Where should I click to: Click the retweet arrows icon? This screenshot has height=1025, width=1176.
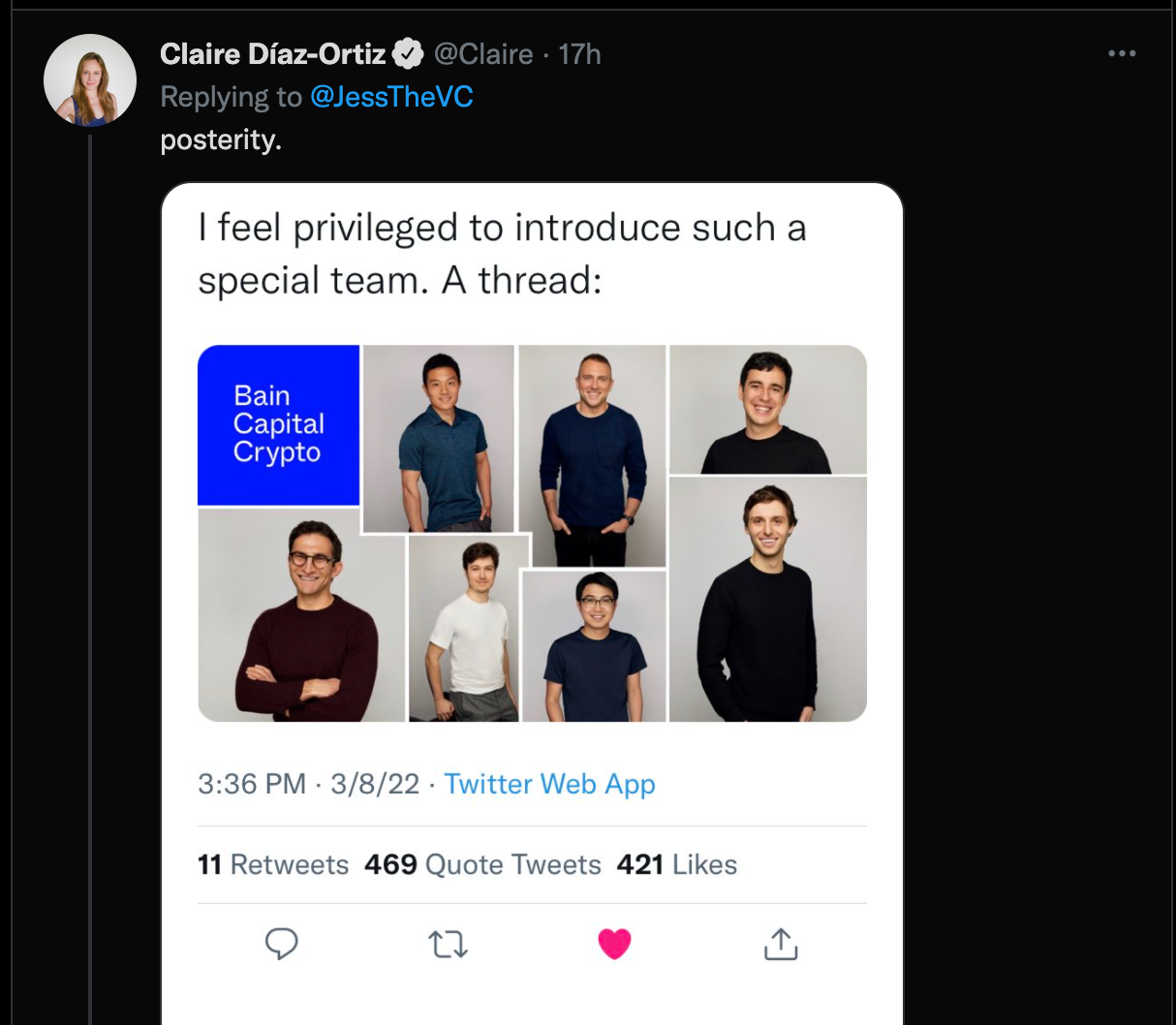click(x=448, y=943)
